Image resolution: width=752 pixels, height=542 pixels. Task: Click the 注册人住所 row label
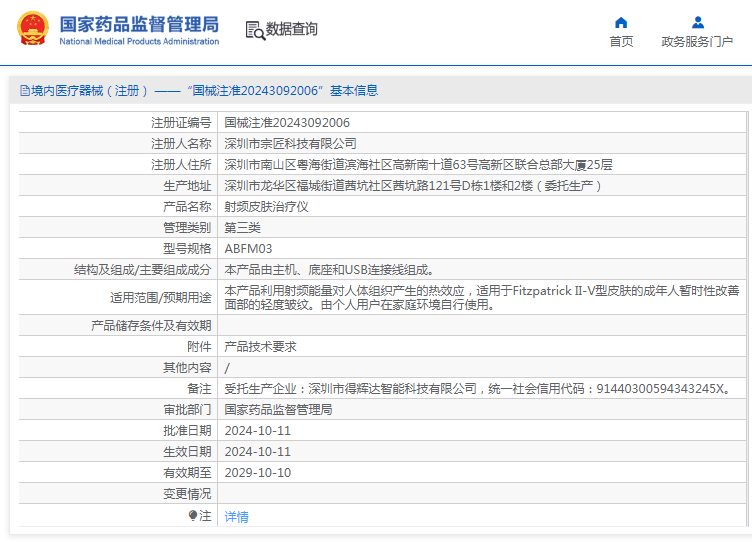pos(181,165)
